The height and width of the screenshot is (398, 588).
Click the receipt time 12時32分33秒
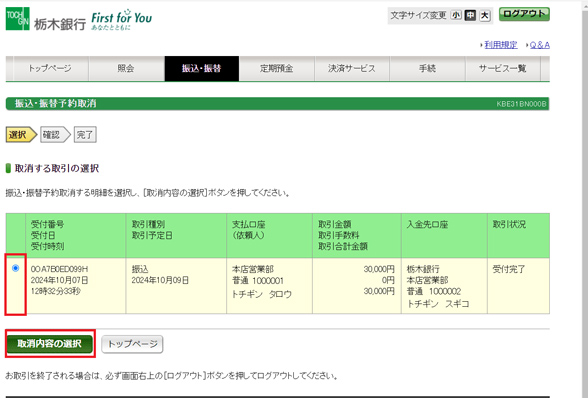point(56,291)
